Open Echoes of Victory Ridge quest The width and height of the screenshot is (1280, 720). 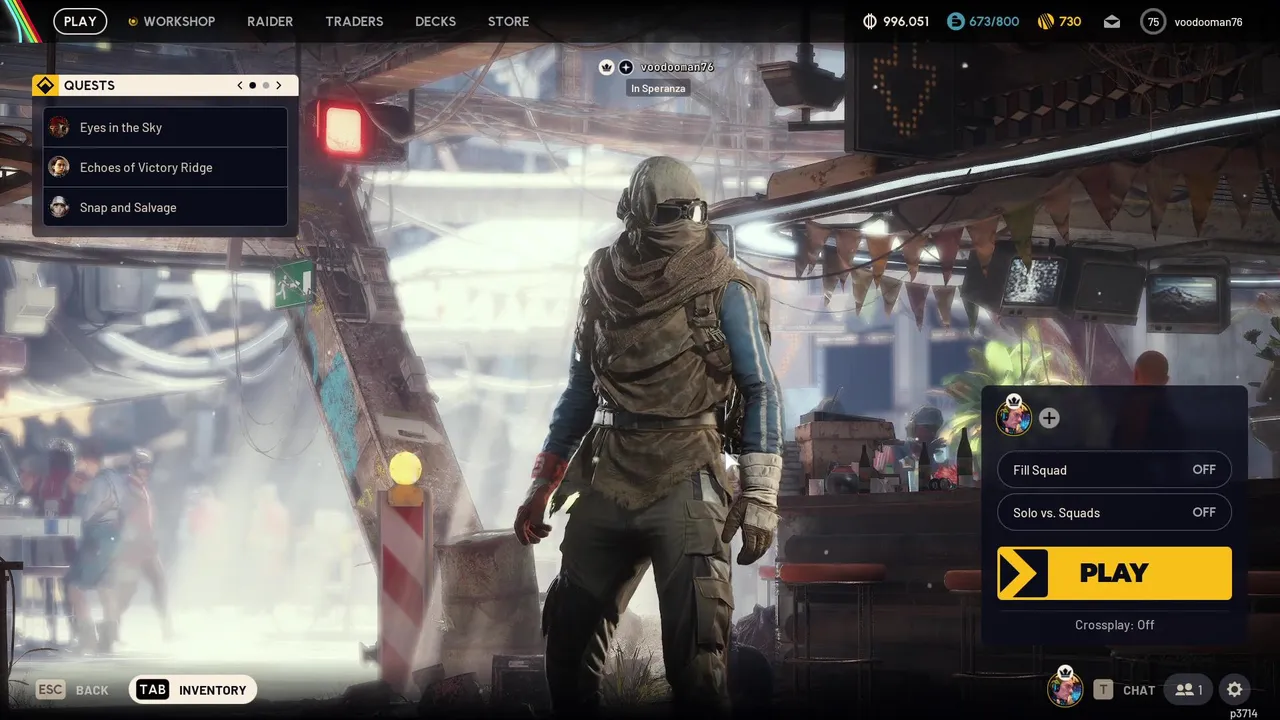[x=166, y=167]
